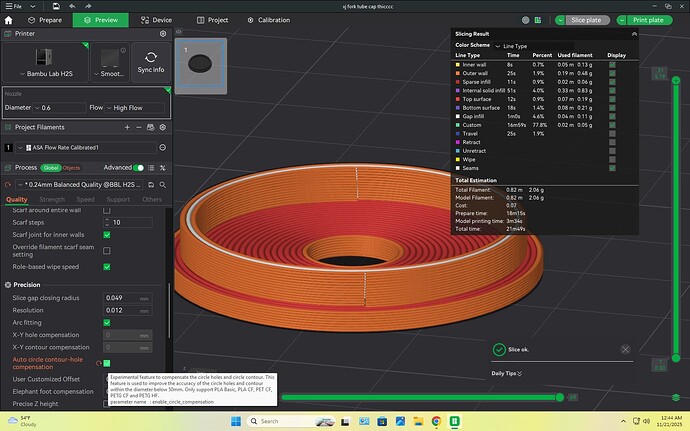Open Bambu Studio taskbar icon
The image size is (690, 431).
(455, 421)
